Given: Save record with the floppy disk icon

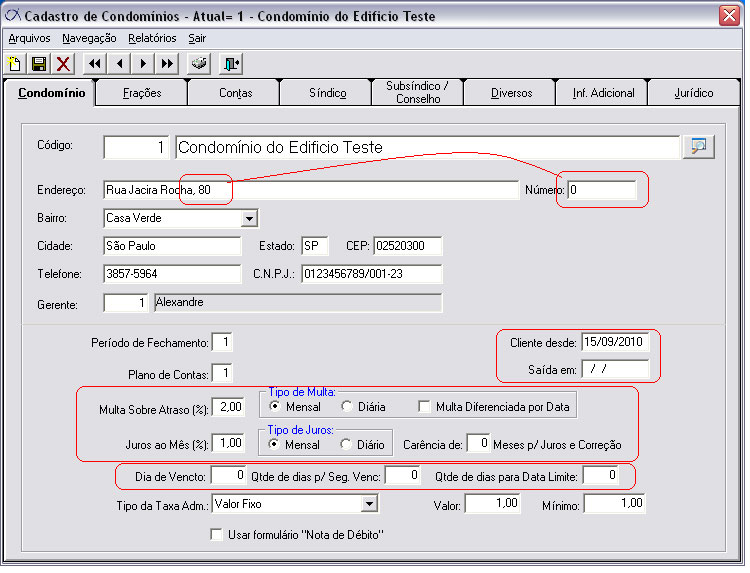Looking at the screenshot, I should pyautogui.click(x=39, y=64).
